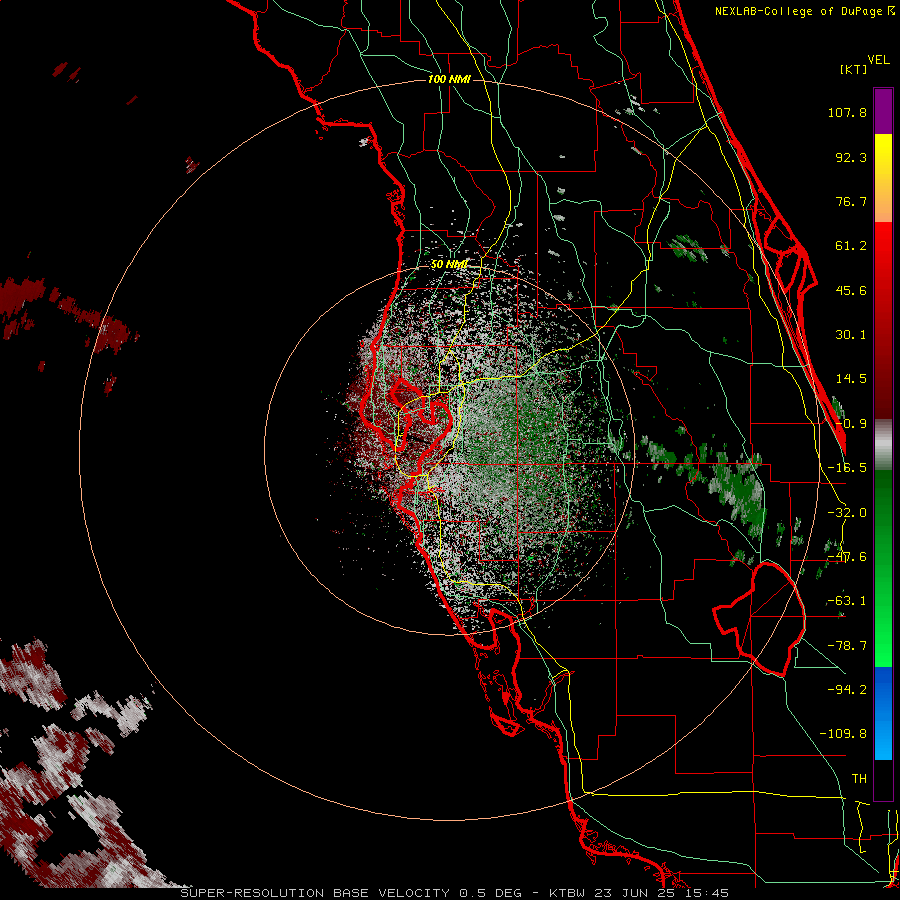
Task: Click the gray segment of velocity color bar
Action: tap(883, 445)
